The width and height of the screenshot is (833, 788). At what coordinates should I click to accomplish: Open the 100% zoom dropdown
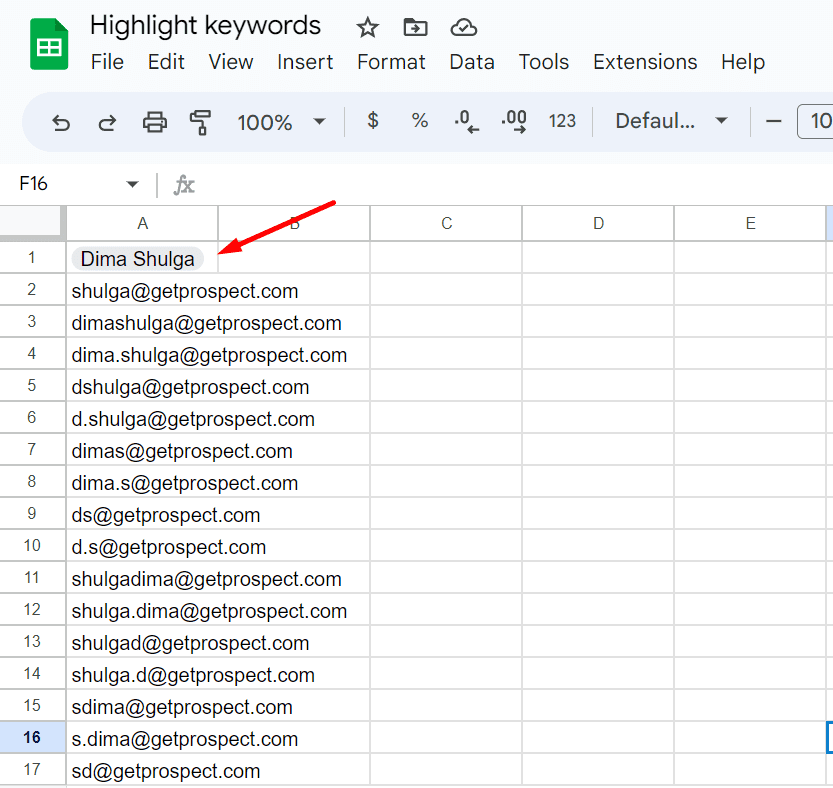click(x=281, y=122)
